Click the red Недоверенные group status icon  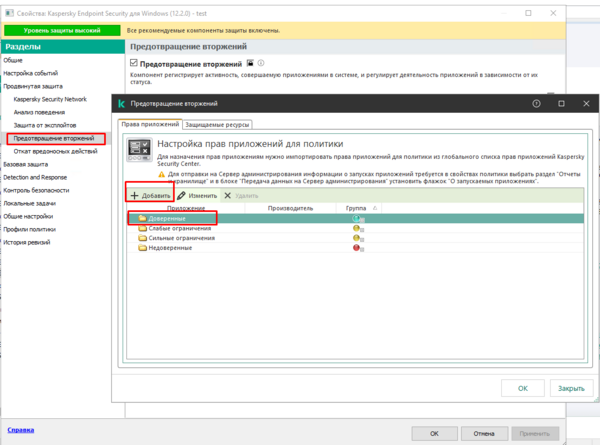[x=358, y=248]
